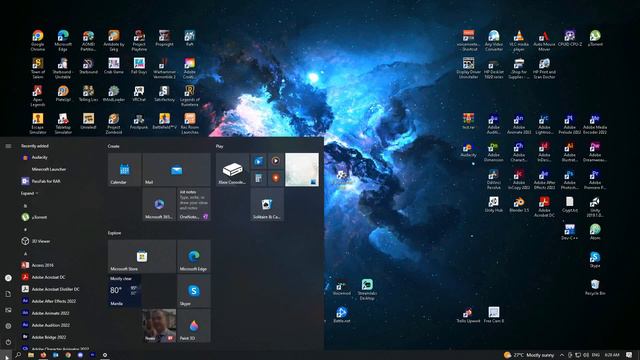Open the Microsoft Store tile
The image size is (640, 360).
[142, 256]
